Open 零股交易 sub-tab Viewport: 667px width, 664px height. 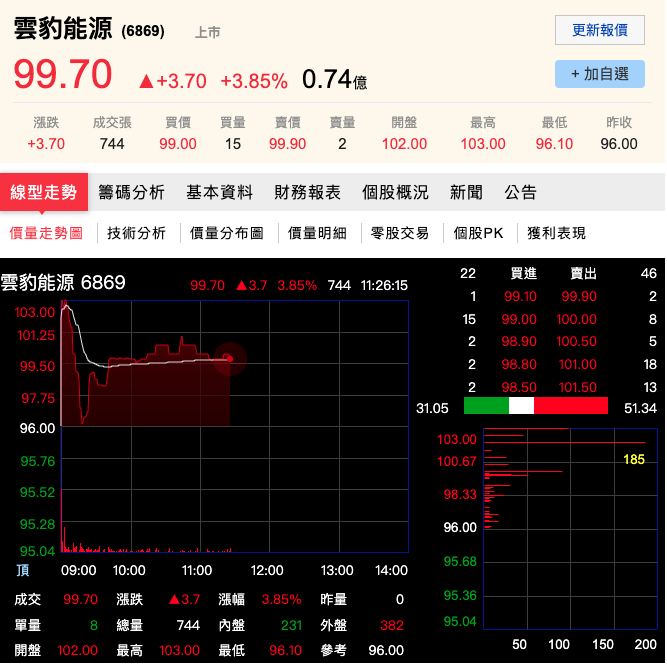click(399, 233)
